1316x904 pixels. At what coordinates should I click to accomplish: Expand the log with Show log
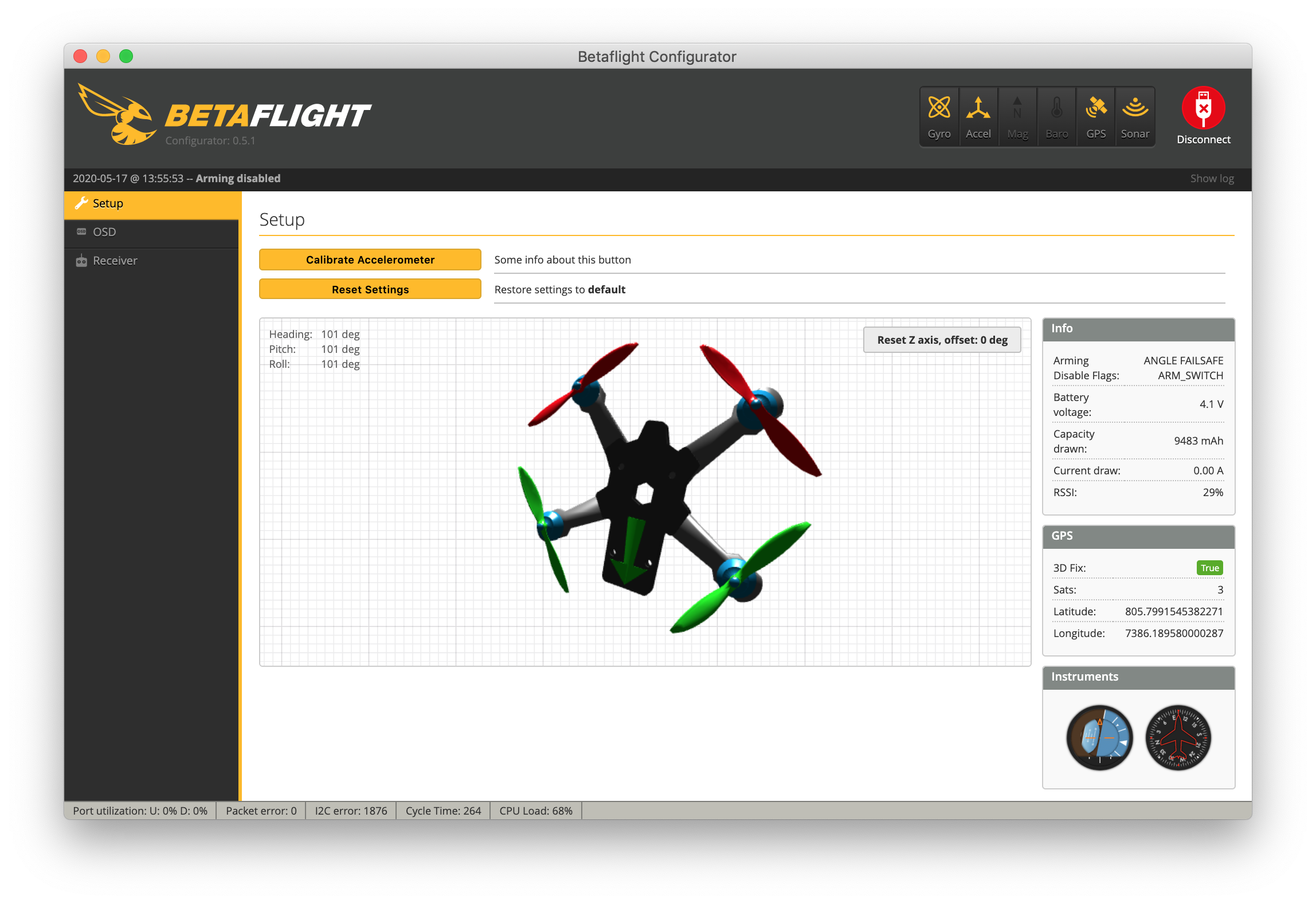click(x=1212, y=178)
